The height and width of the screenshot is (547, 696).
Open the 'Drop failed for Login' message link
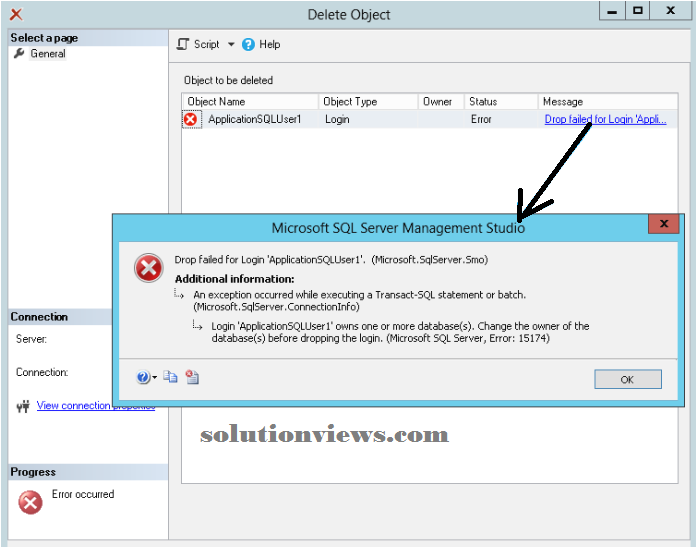tap(605, 119)
